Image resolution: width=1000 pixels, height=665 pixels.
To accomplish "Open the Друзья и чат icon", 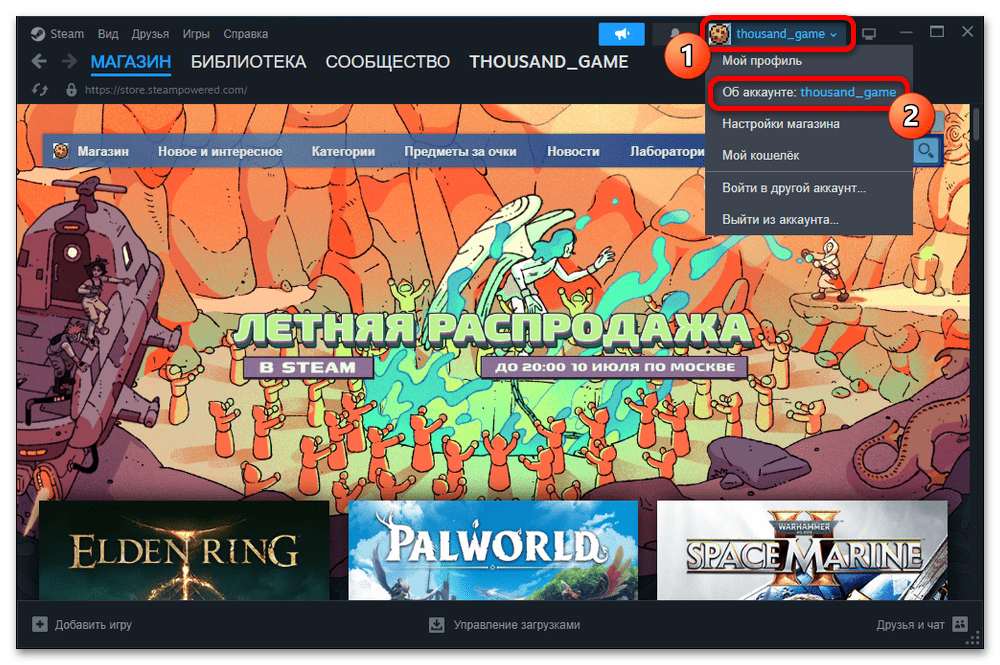I will [x=960, y=624].
